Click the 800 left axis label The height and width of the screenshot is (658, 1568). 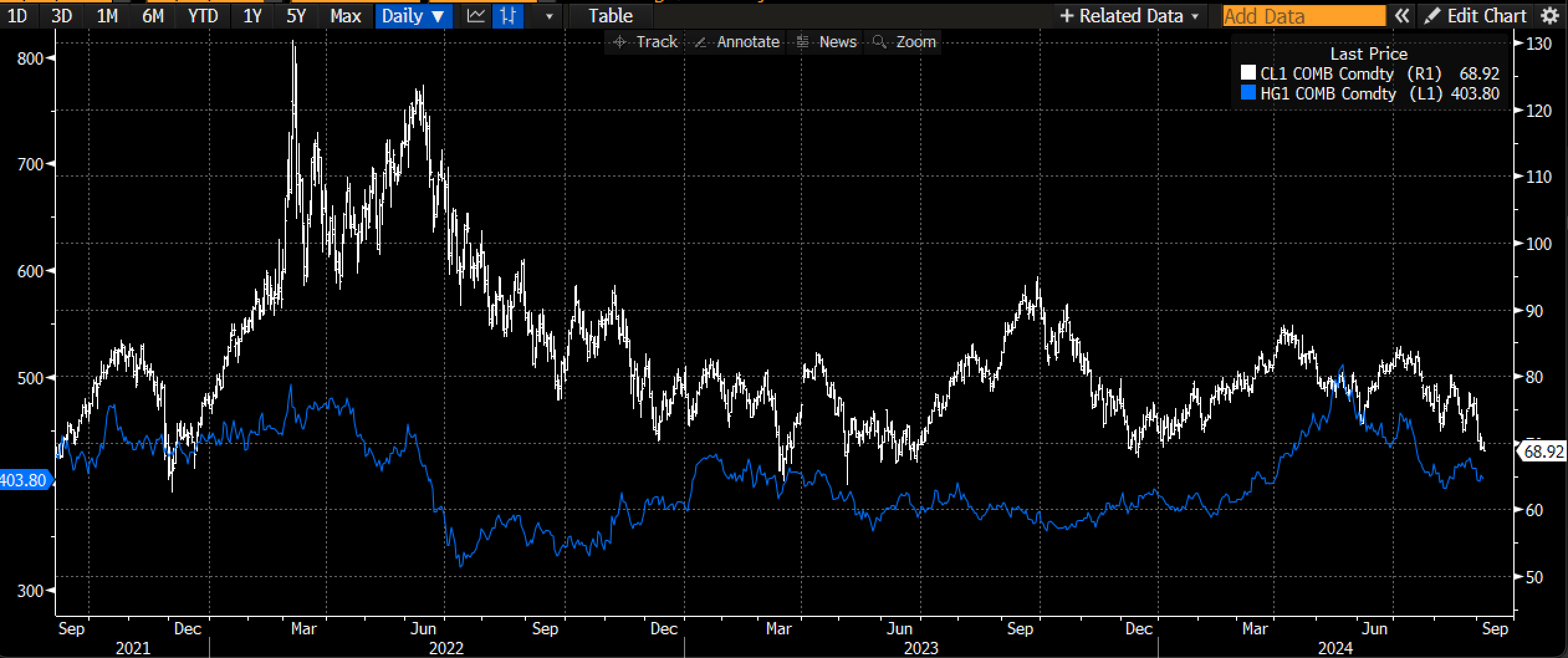click(x=30, y=58)
